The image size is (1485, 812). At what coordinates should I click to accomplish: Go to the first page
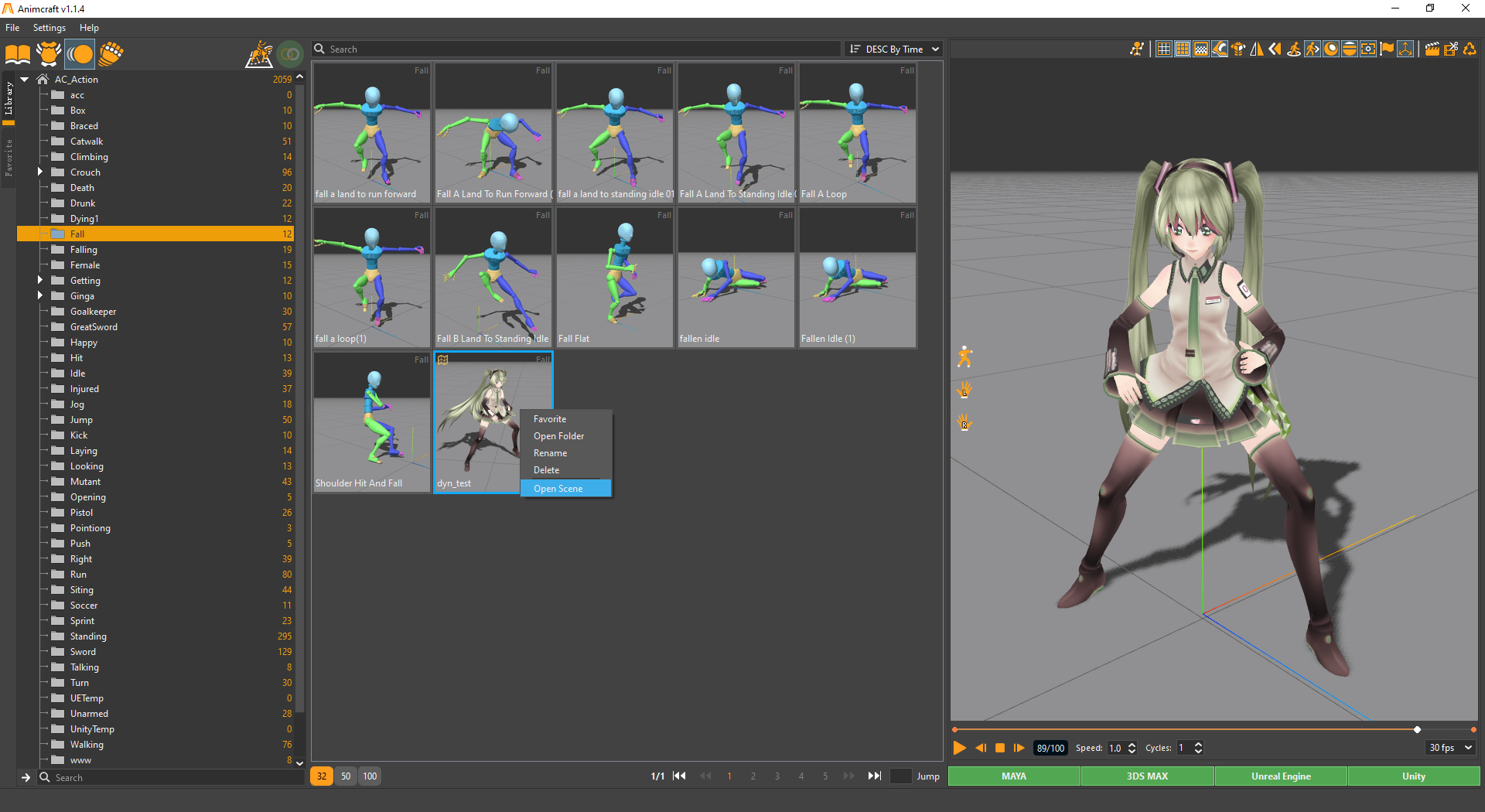pyautogui.click(x=679, y=776)
